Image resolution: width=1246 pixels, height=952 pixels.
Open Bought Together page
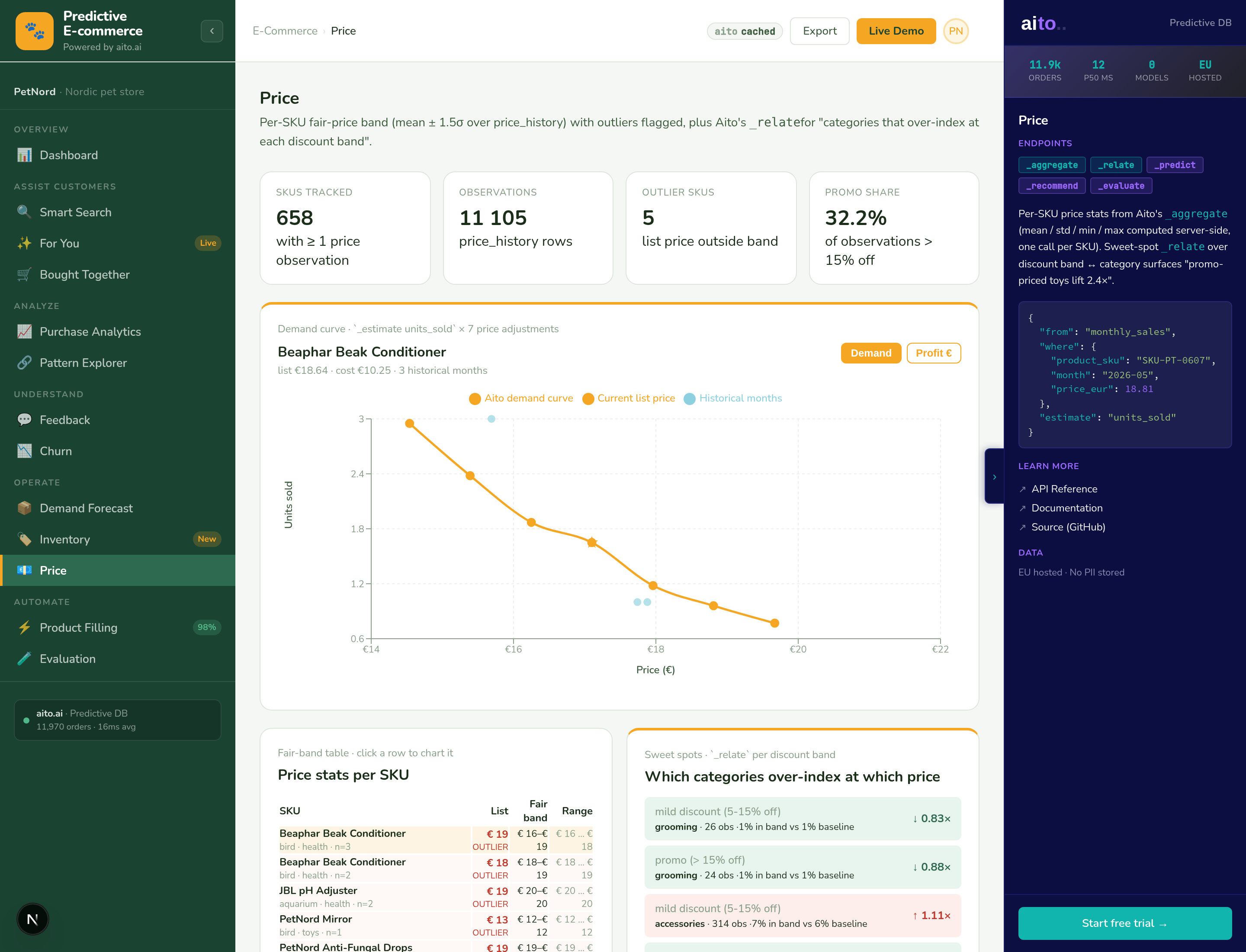(118, 274)
